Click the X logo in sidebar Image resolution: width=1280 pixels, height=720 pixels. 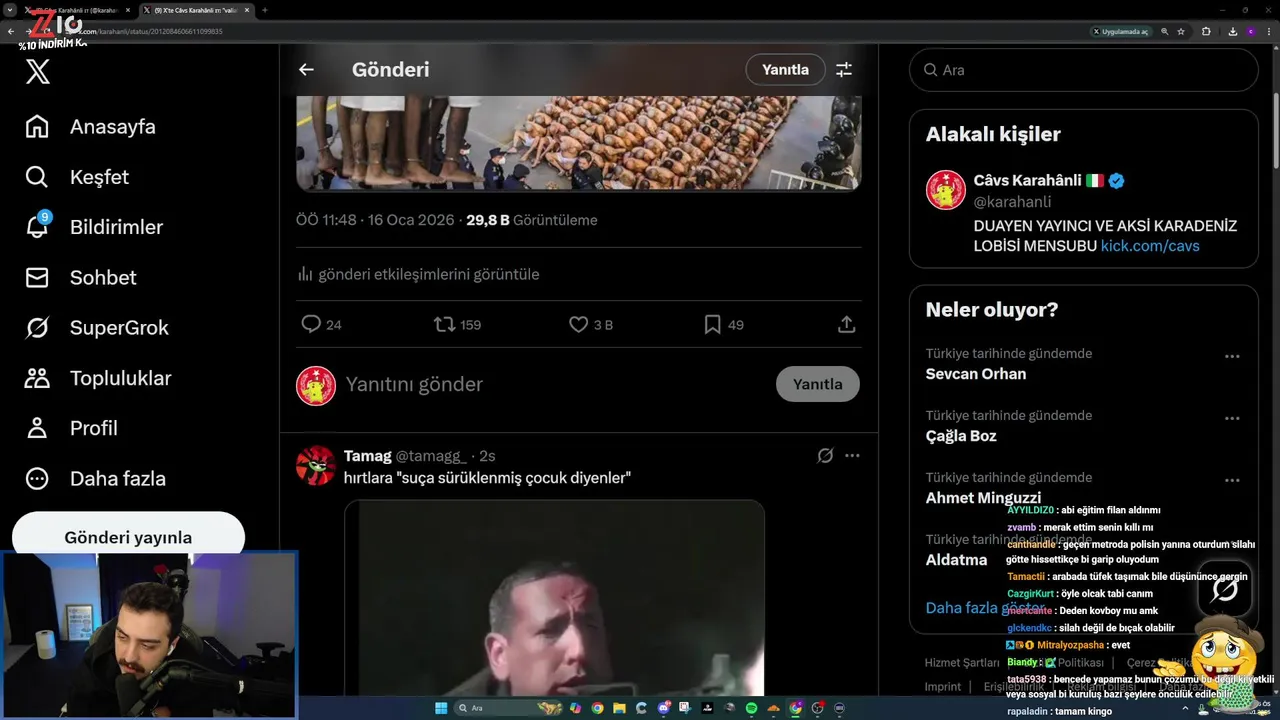[37, 71]
